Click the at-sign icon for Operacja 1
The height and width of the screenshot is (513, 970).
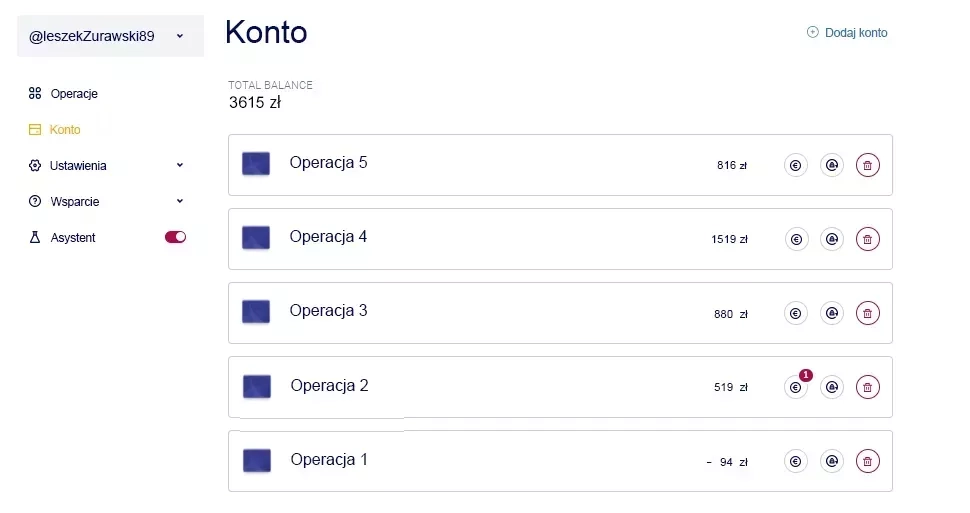coord(831,462)
